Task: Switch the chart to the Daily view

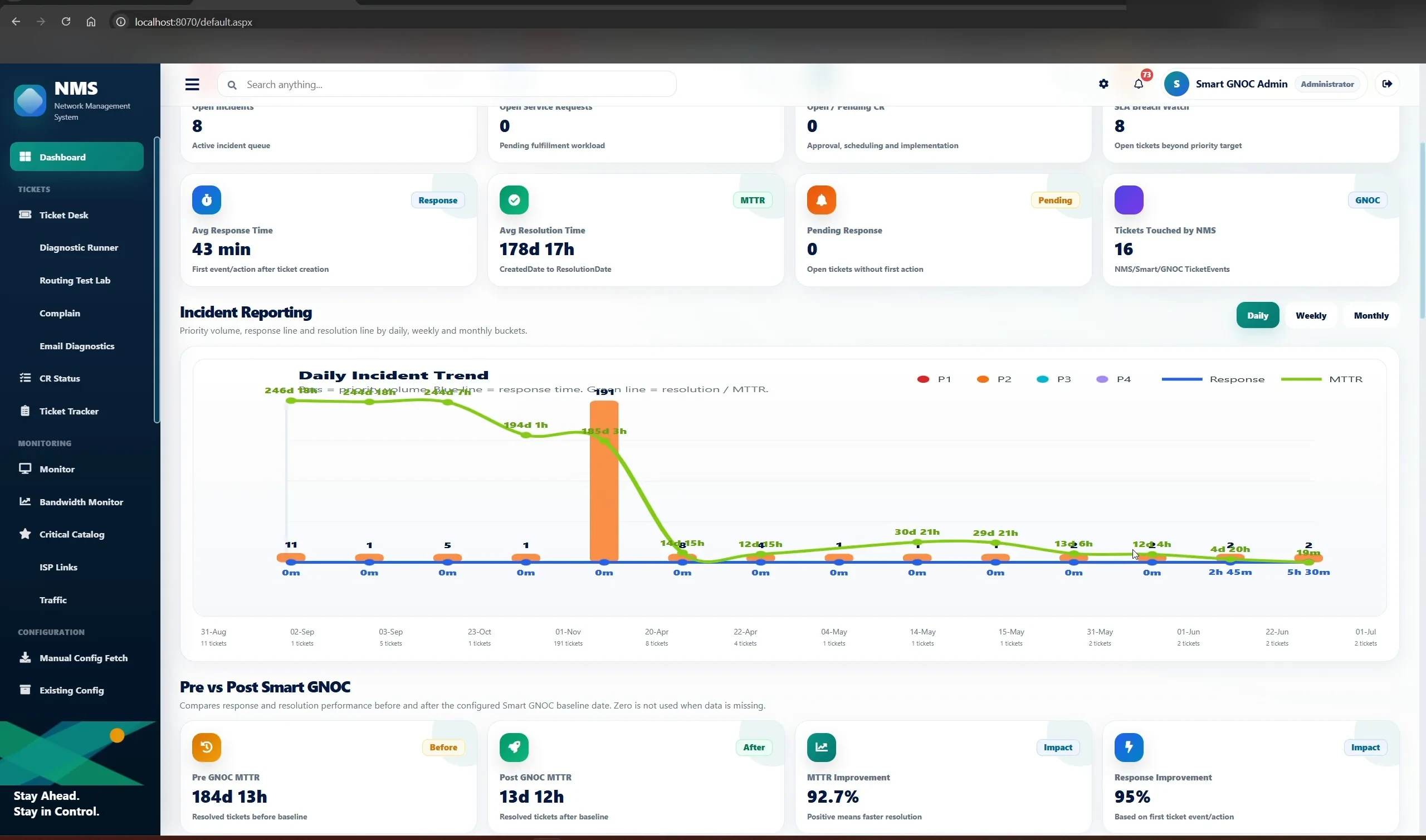Action: point(1257,315)
